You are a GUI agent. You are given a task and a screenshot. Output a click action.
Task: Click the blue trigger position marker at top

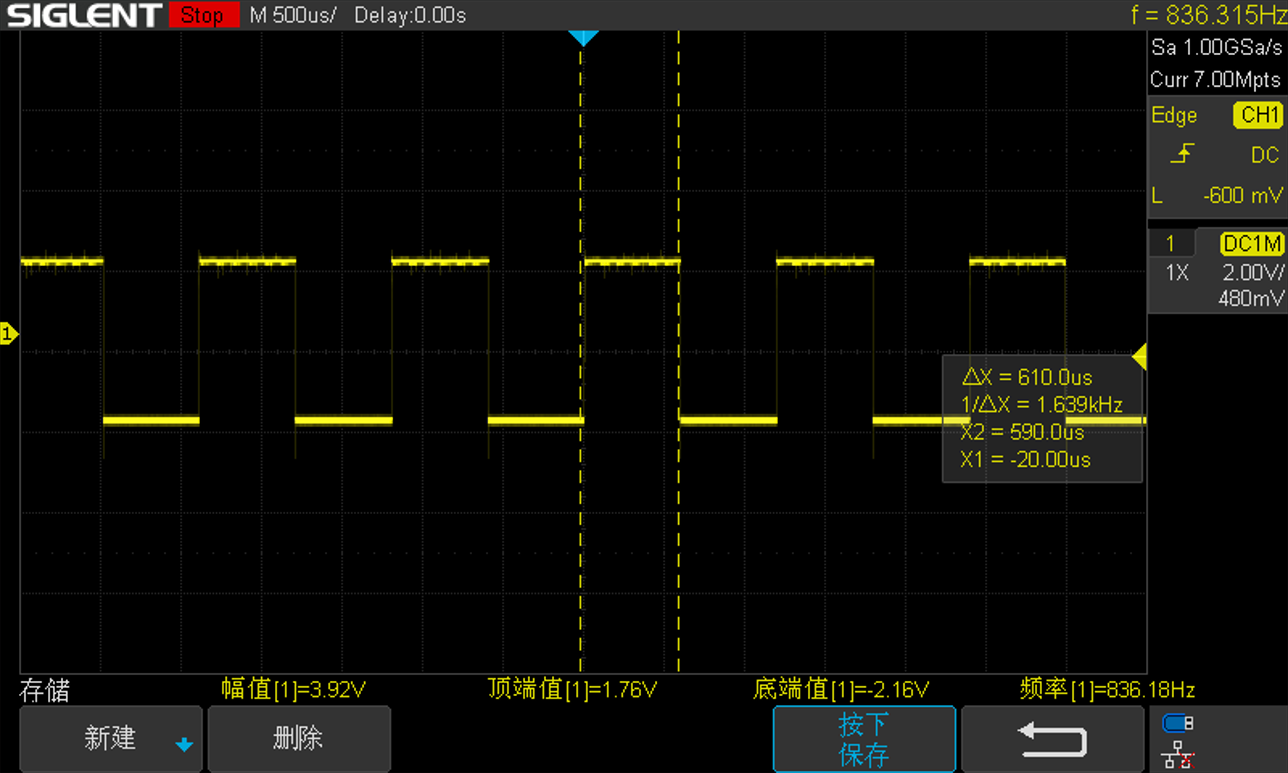583,38
